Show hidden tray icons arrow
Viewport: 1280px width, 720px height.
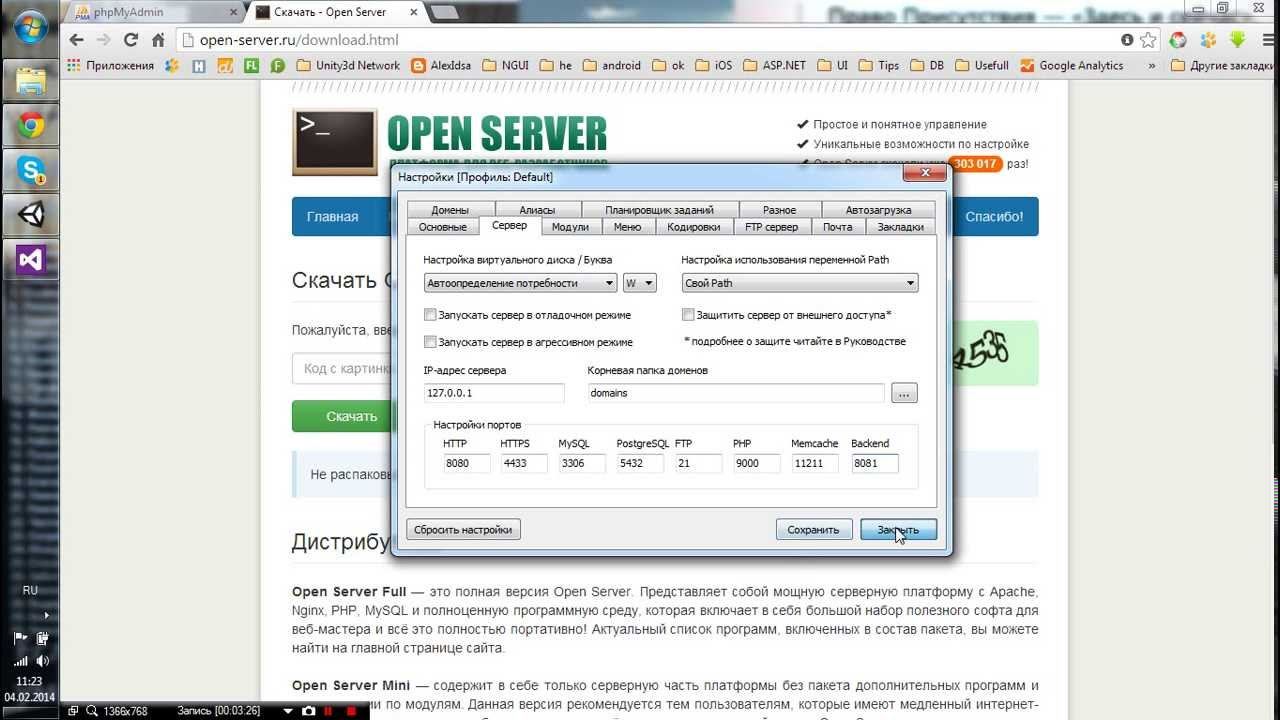[x=46, y=615]
